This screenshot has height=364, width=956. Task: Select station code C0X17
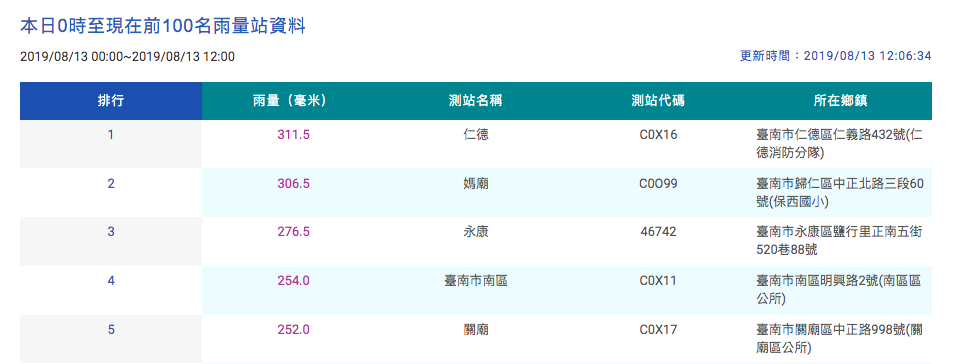658,330
